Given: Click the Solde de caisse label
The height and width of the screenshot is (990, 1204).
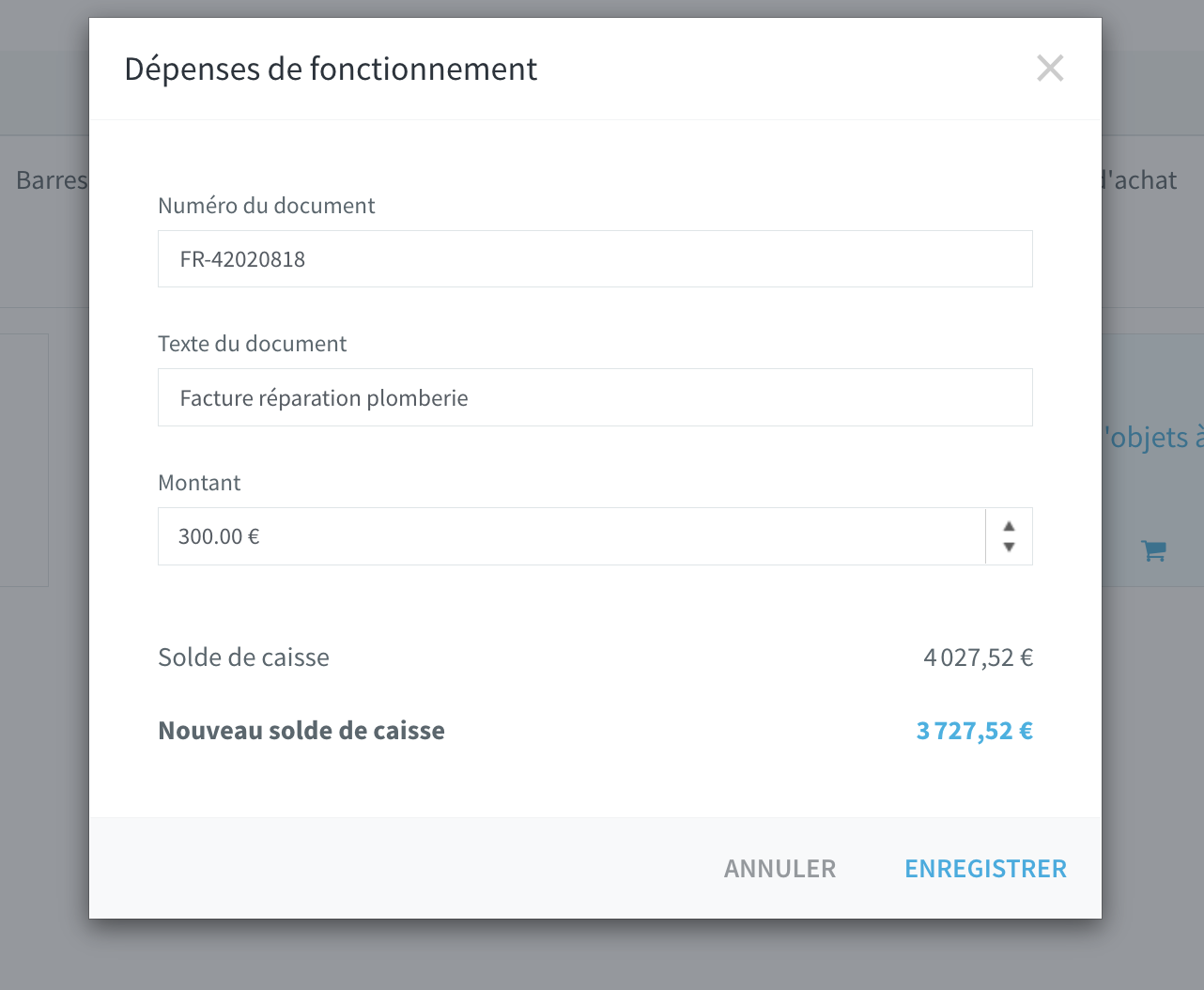Looking at the screenshot, I should pyautogui.click(x=243, y=657).
